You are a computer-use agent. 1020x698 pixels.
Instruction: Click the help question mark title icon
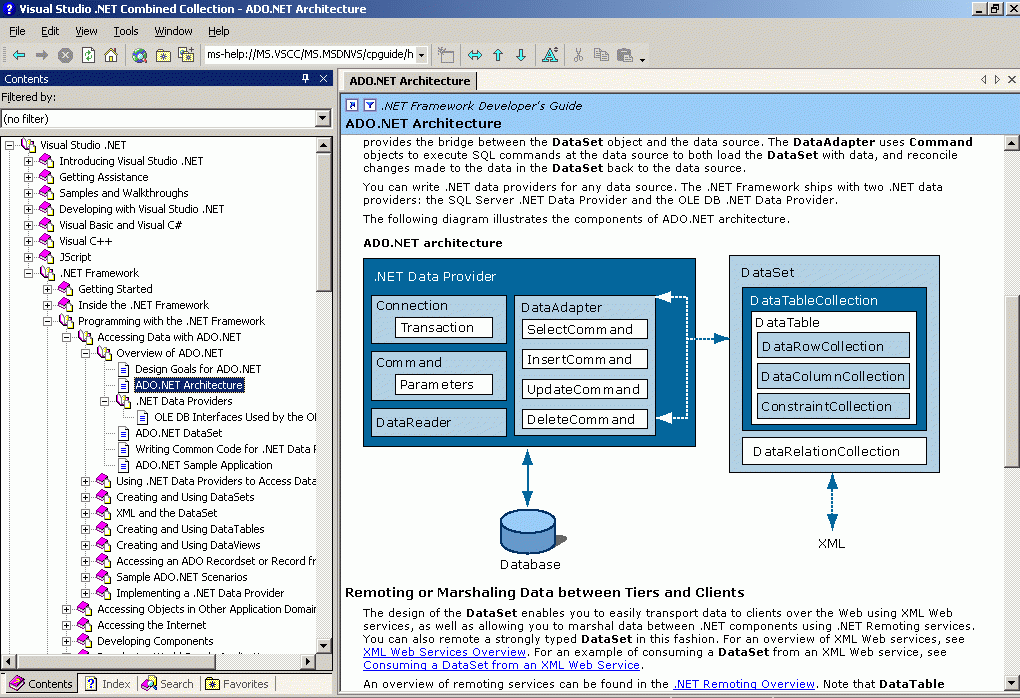pos(8,8)
